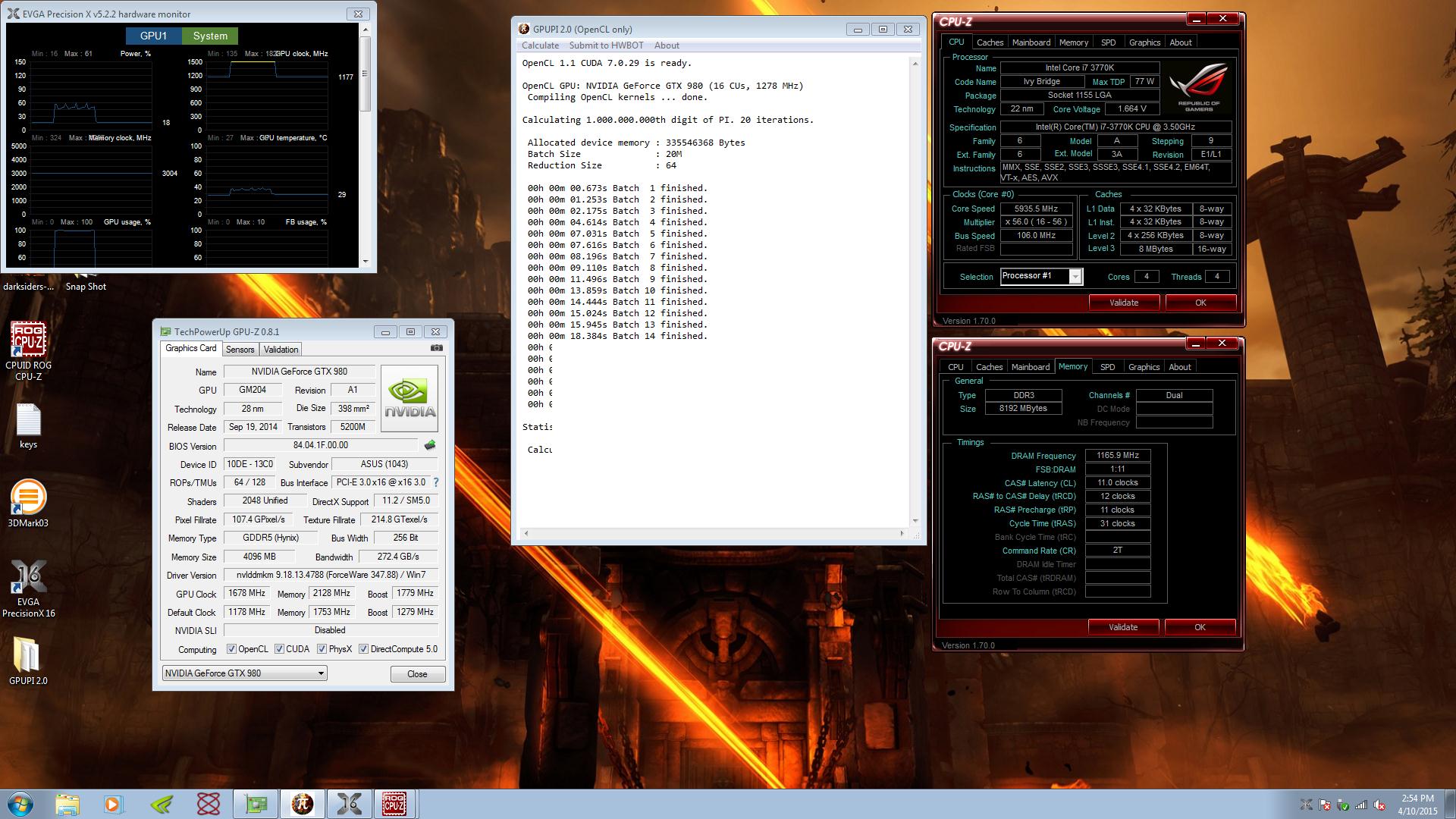Switch to the ROG CPU-Z taskbar window
Image resolution: width=1456 pixels, height=819 pixels.
(x=394, y=804)
